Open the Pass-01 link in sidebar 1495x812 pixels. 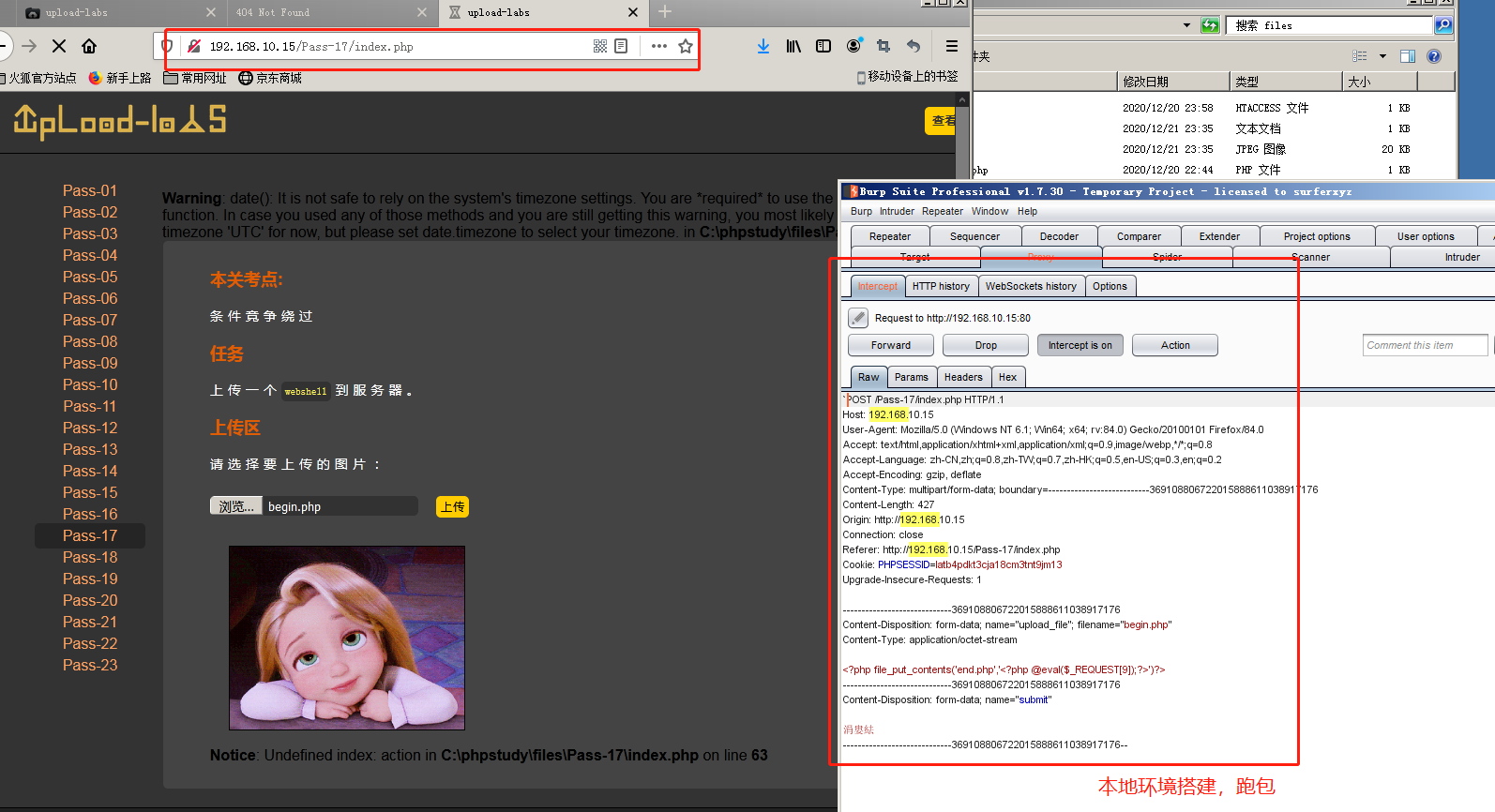(x=90, y=190)
